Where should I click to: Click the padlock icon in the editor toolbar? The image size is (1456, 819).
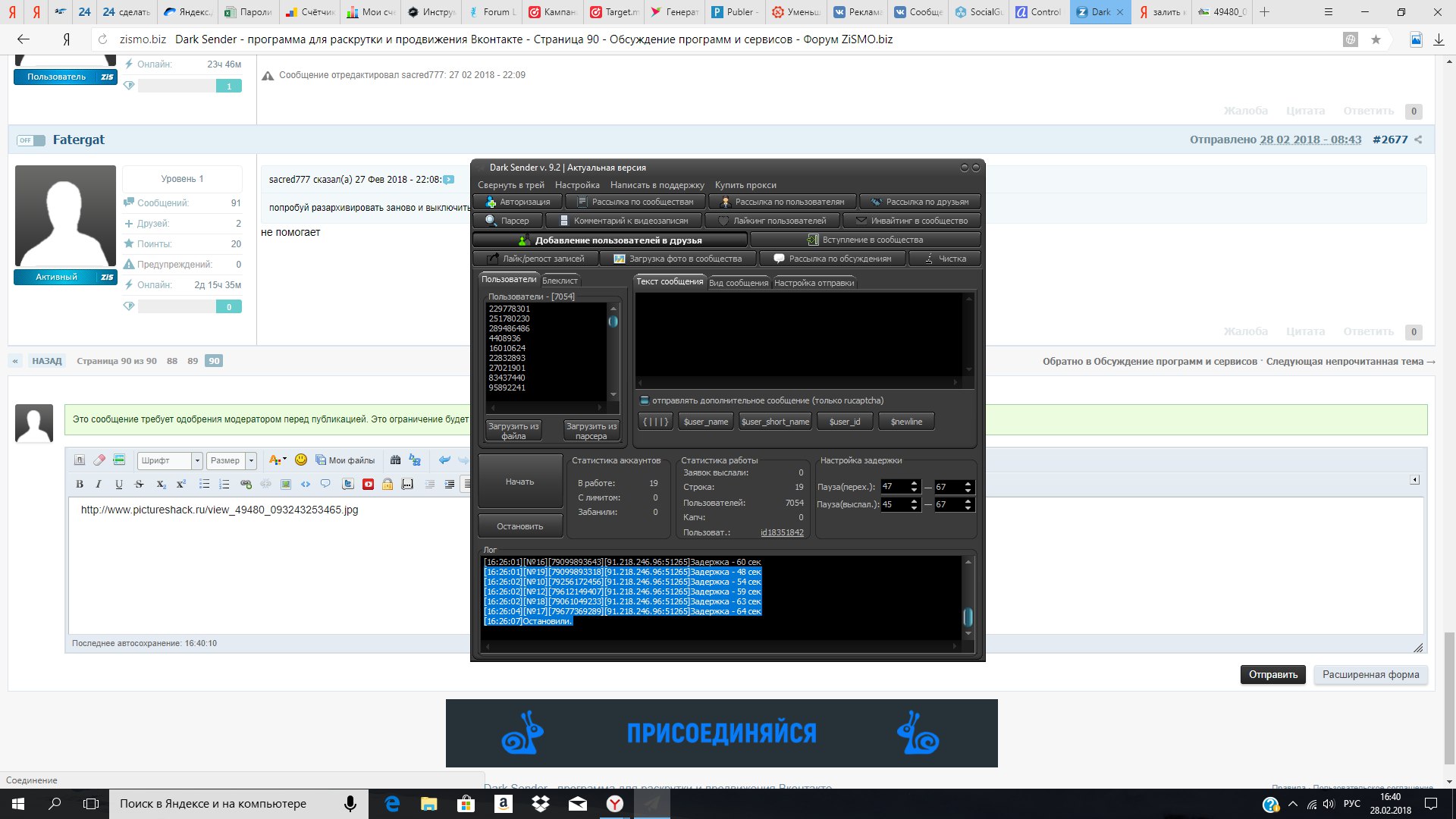pos(388,484)
